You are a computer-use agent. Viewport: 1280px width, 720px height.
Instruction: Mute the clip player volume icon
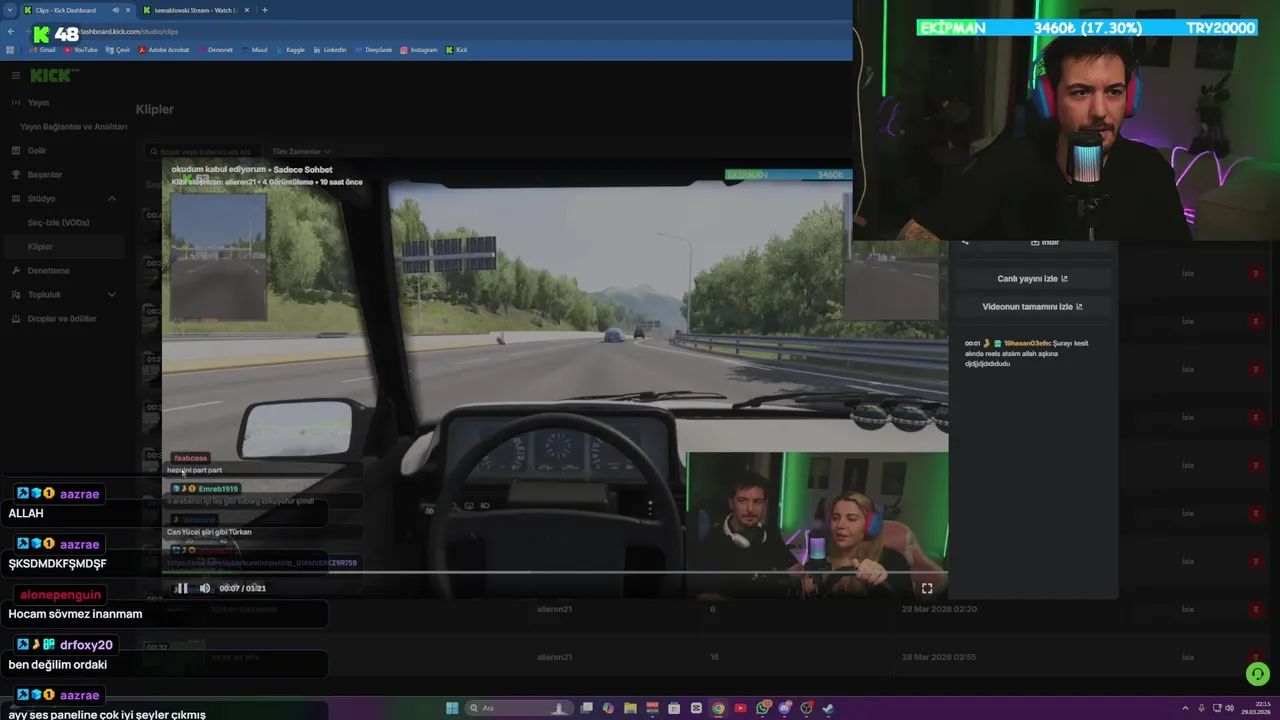205,588
